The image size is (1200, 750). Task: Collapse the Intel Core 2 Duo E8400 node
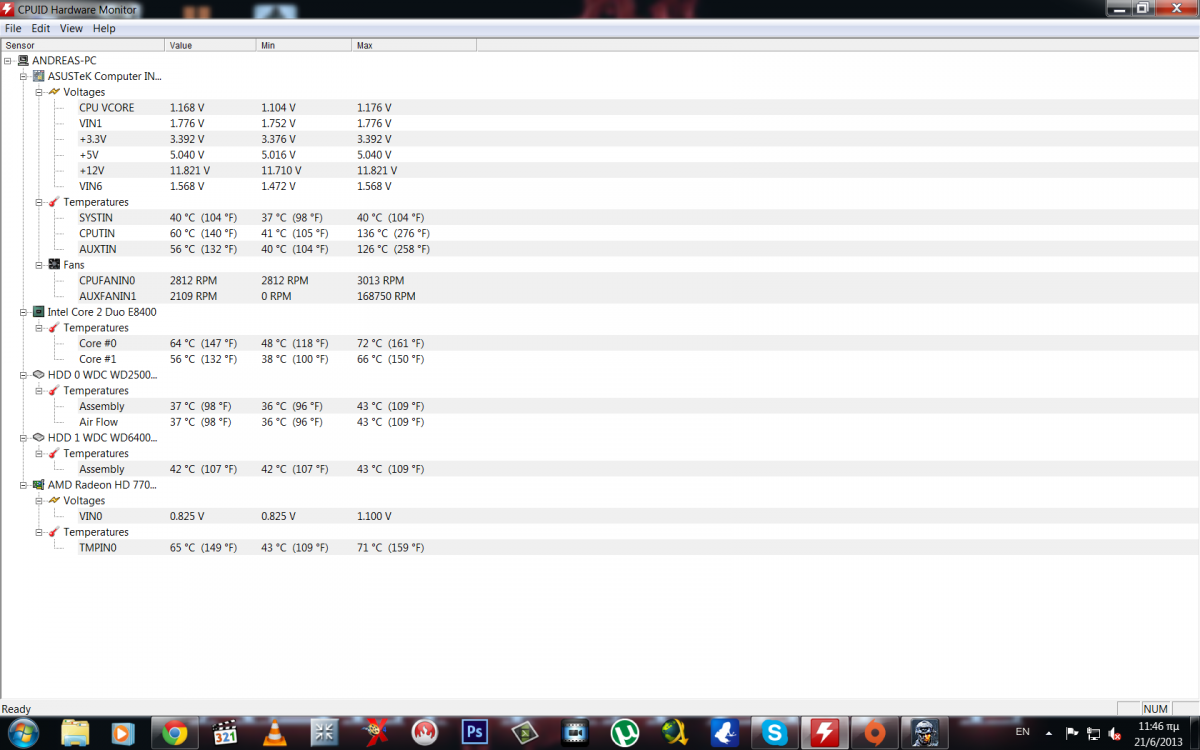point(23,312)
